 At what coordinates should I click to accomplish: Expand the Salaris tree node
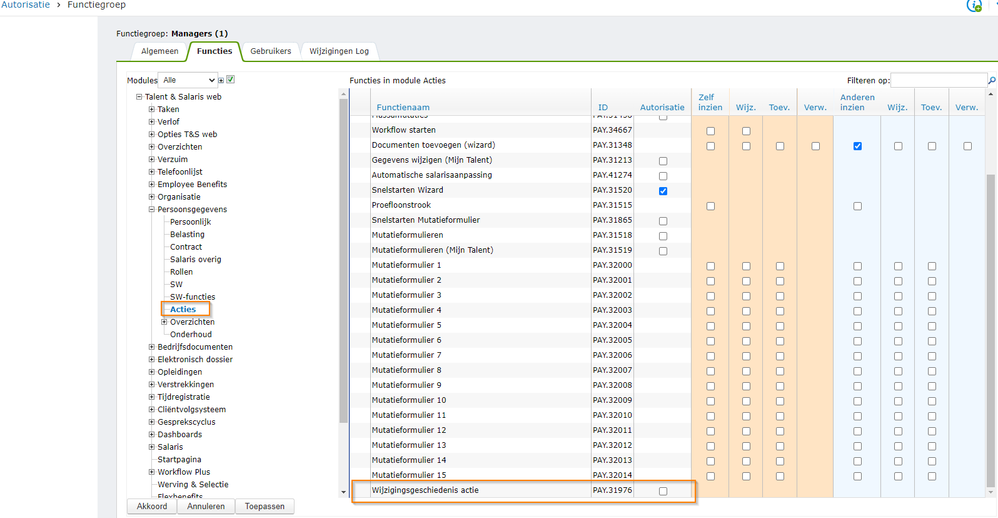[152, 447]
